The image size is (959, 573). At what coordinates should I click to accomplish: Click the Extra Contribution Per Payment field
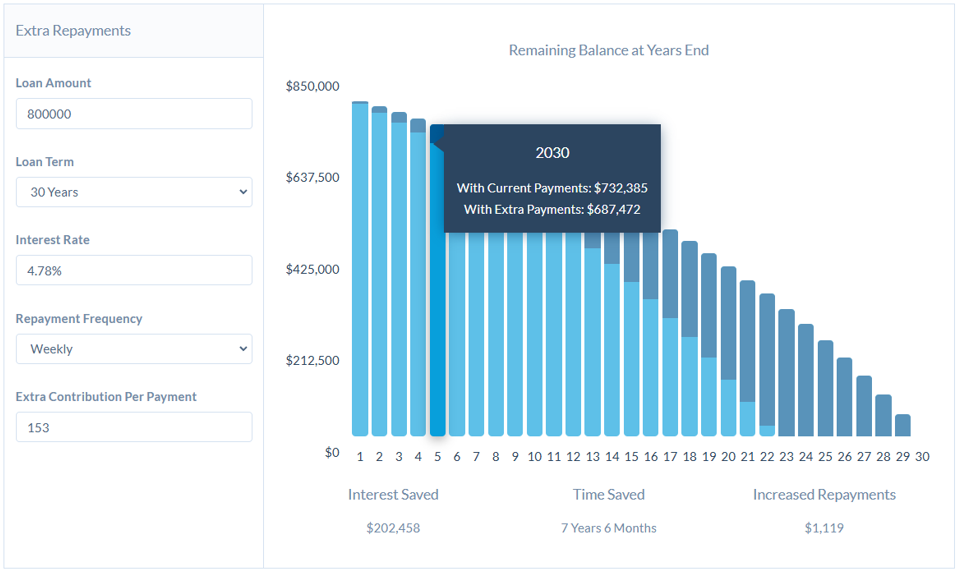pyautogui.click(x=133, y=427)
